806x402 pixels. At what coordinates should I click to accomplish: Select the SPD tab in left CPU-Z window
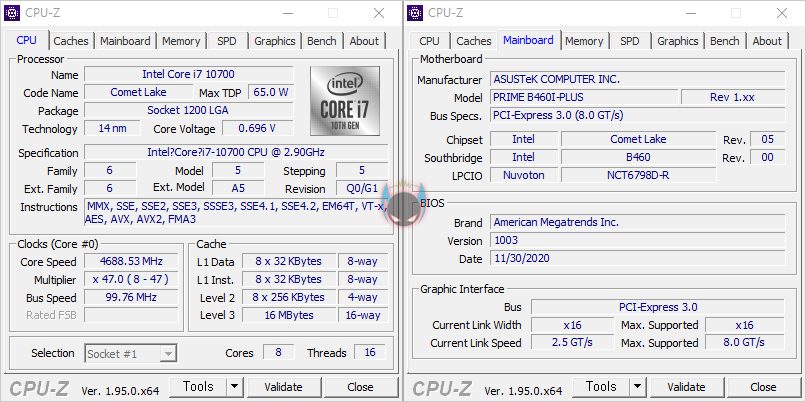click(x=227, y=41)
